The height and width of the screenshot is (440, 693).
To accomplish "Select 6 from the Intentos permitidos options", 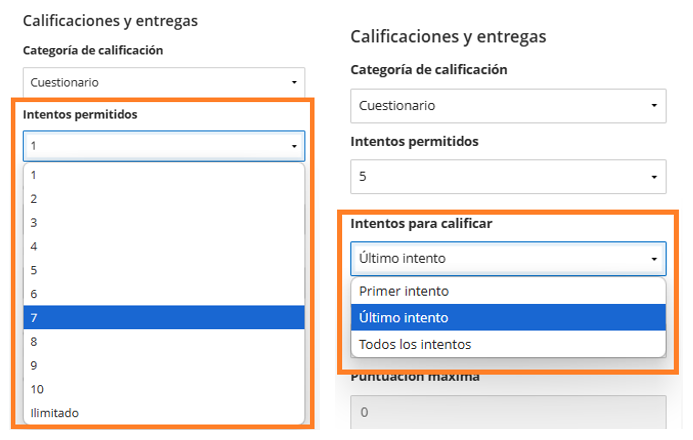I will [x=163, y=294].
